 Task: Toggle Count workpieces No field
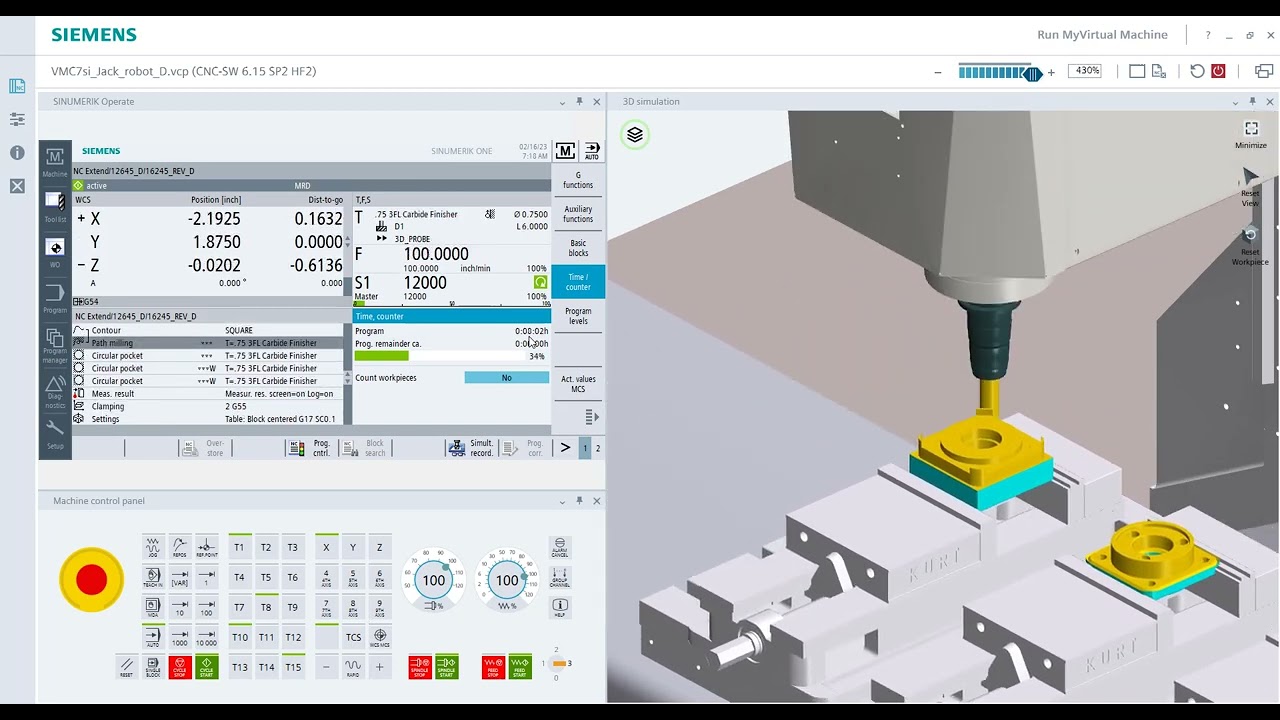click(506, 378)
